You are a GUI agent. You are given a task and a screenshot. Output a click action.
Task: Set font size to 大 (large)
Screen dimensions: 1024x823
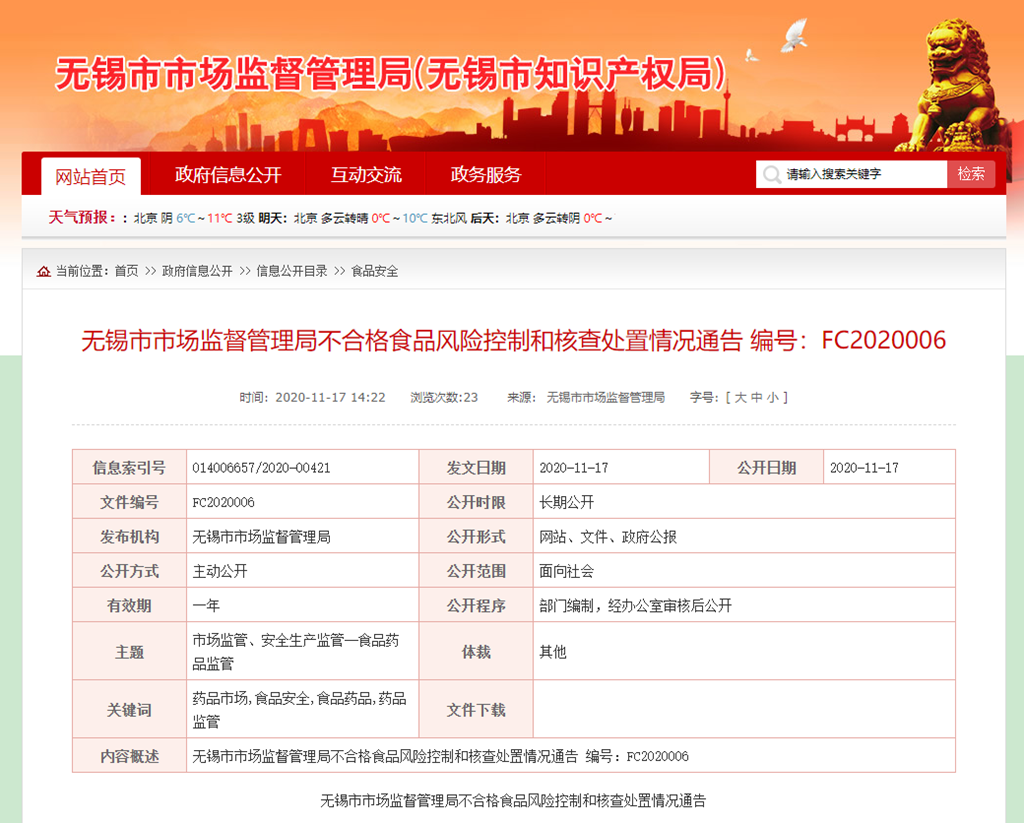tap(741, 397)
